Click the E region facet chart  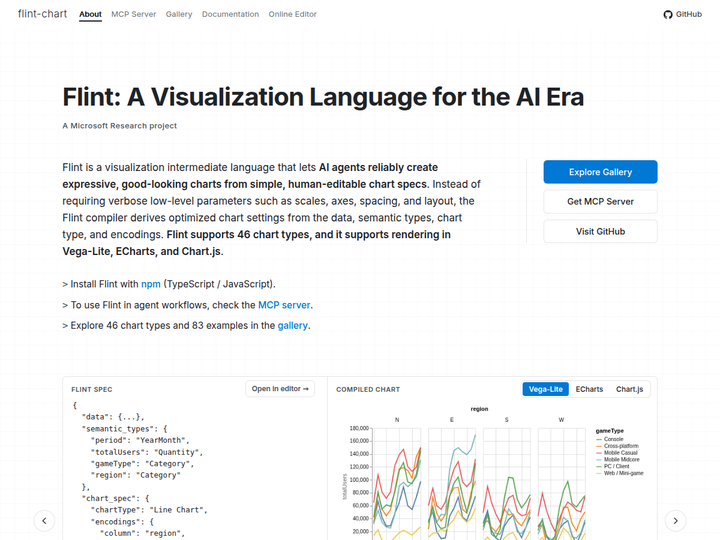tap(452, 484)
